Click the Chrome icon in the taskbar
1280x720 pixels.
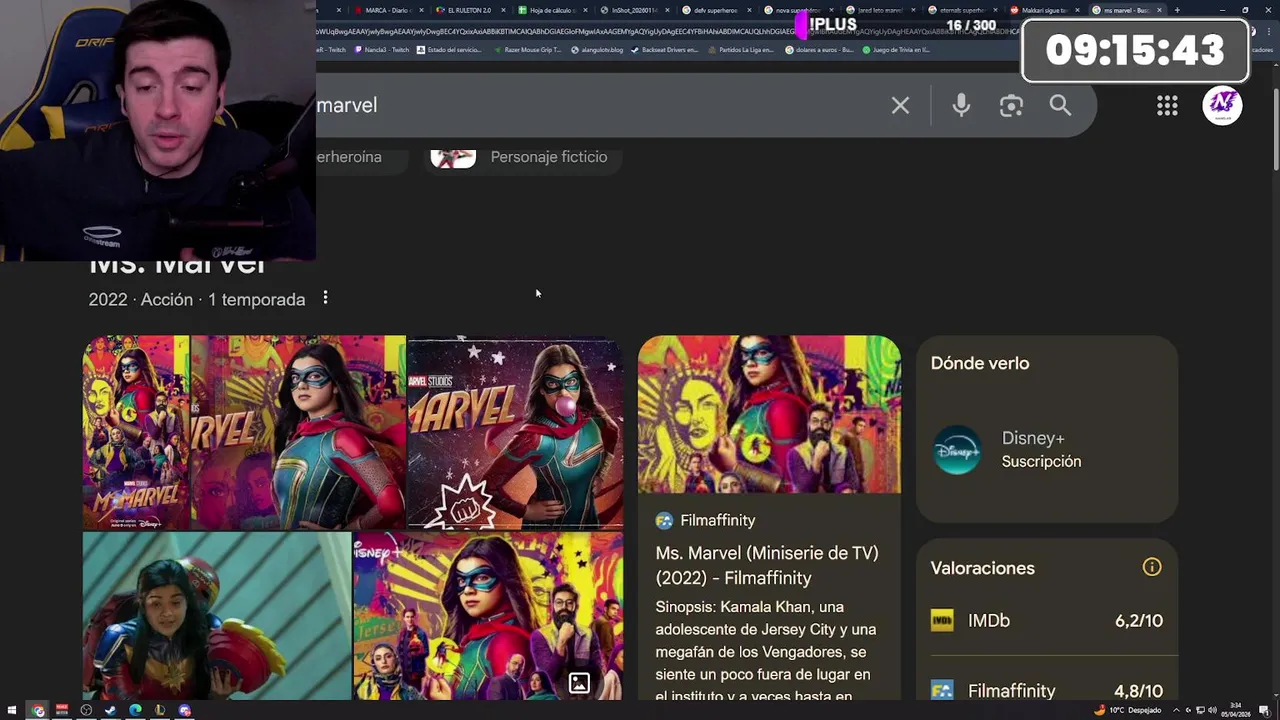(38, 710)
